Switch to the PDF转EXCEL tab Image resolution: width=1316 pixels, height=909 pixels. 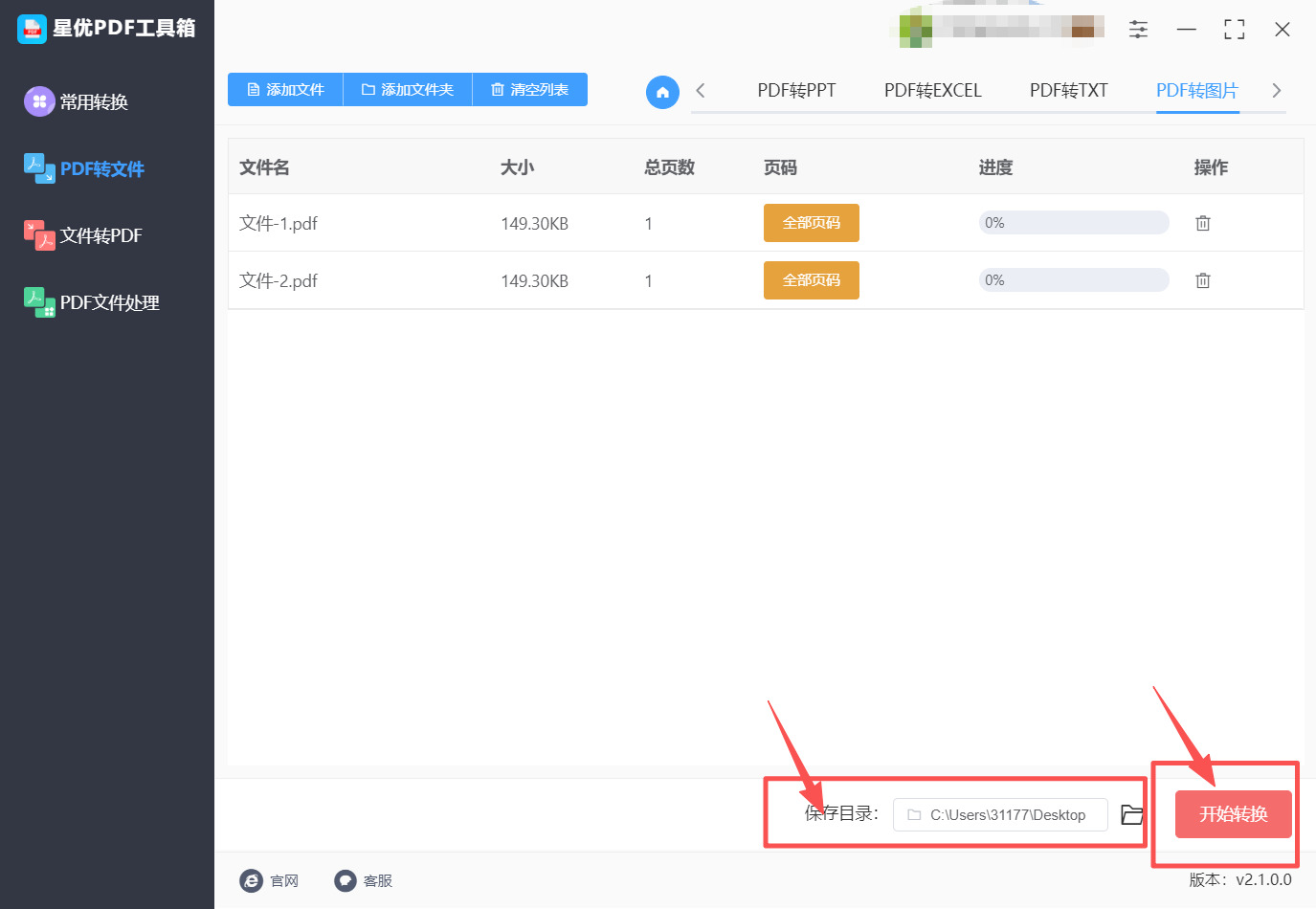coord(933,90)
